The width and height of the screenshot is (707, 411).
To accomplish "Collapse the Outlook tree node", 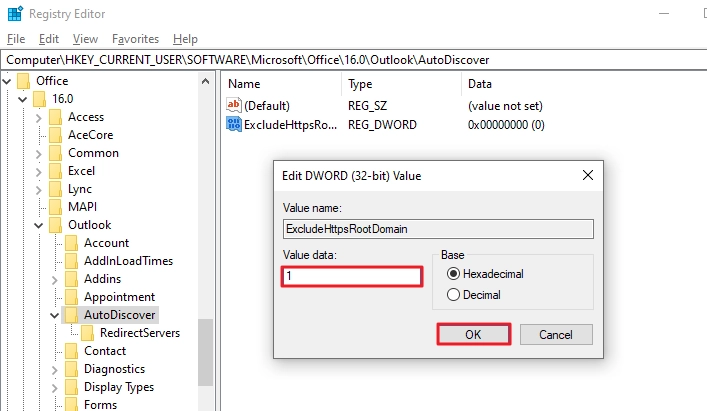I will click(x=39, y=225).
